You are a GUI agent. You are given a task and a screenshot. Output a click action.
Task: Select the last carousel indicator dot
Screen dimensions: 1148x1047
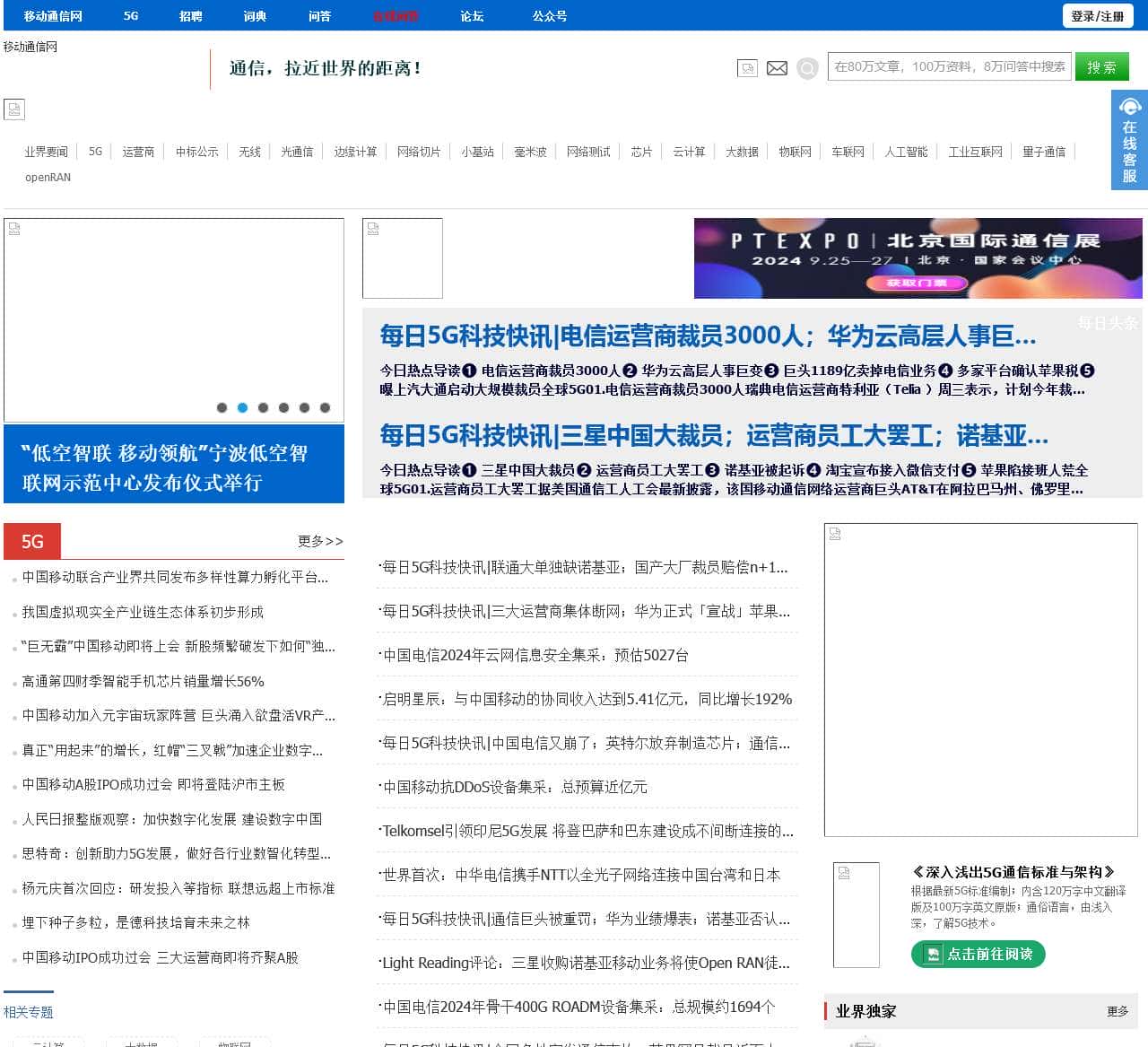324,407
